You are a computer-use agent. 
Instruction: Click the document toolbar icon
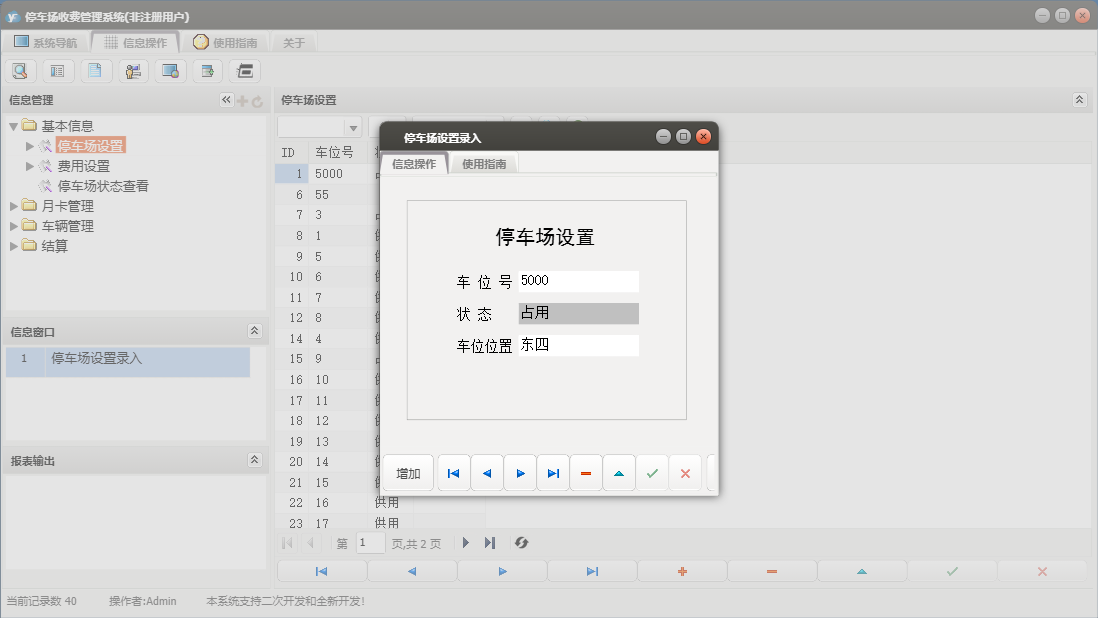95,70
